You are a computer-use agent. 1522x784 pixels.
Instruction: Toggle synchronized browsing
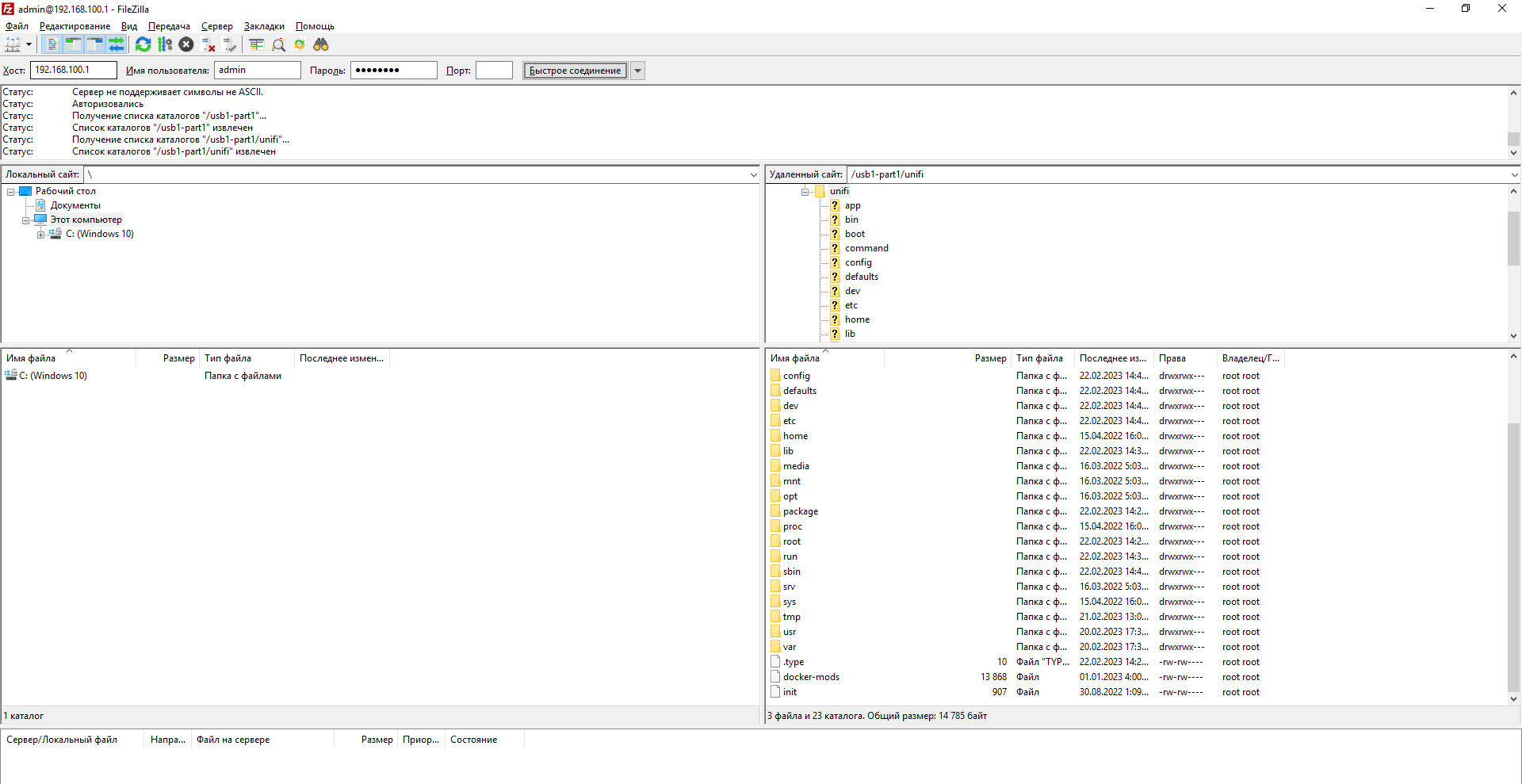[300, 45]
